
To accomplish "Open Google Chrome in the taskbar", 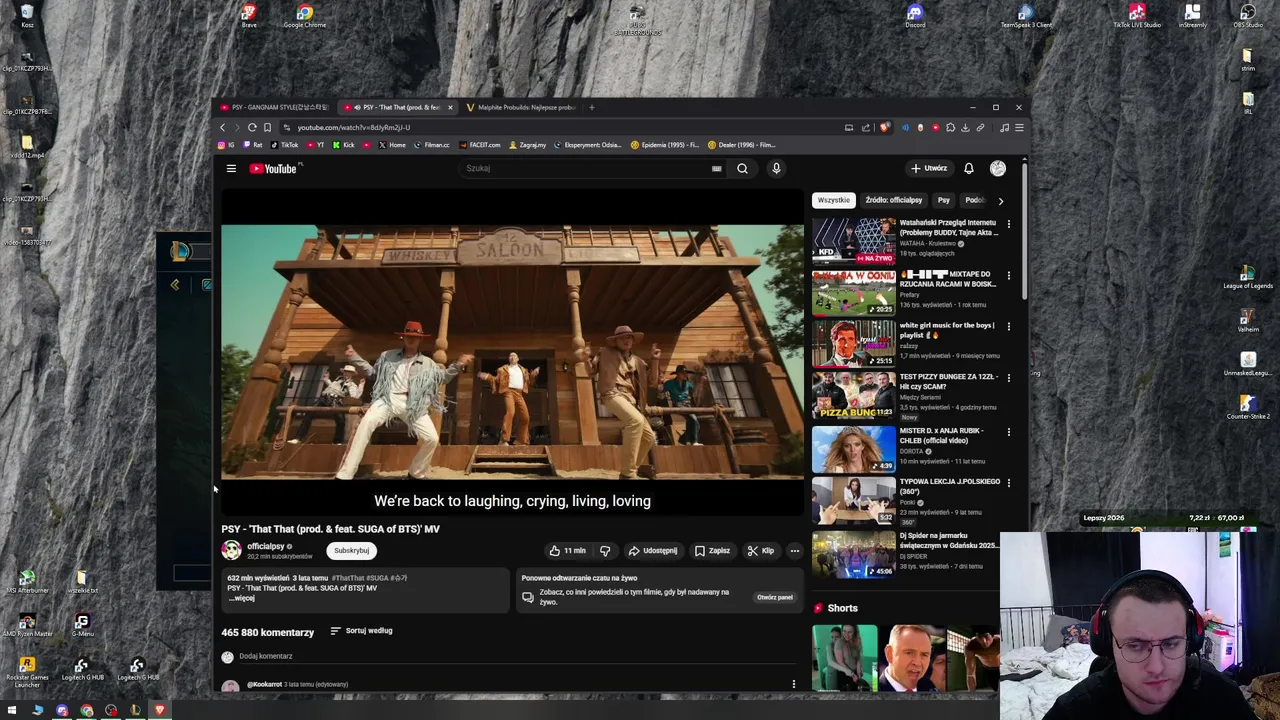I will pyautogui.click(x=87, y=710).
